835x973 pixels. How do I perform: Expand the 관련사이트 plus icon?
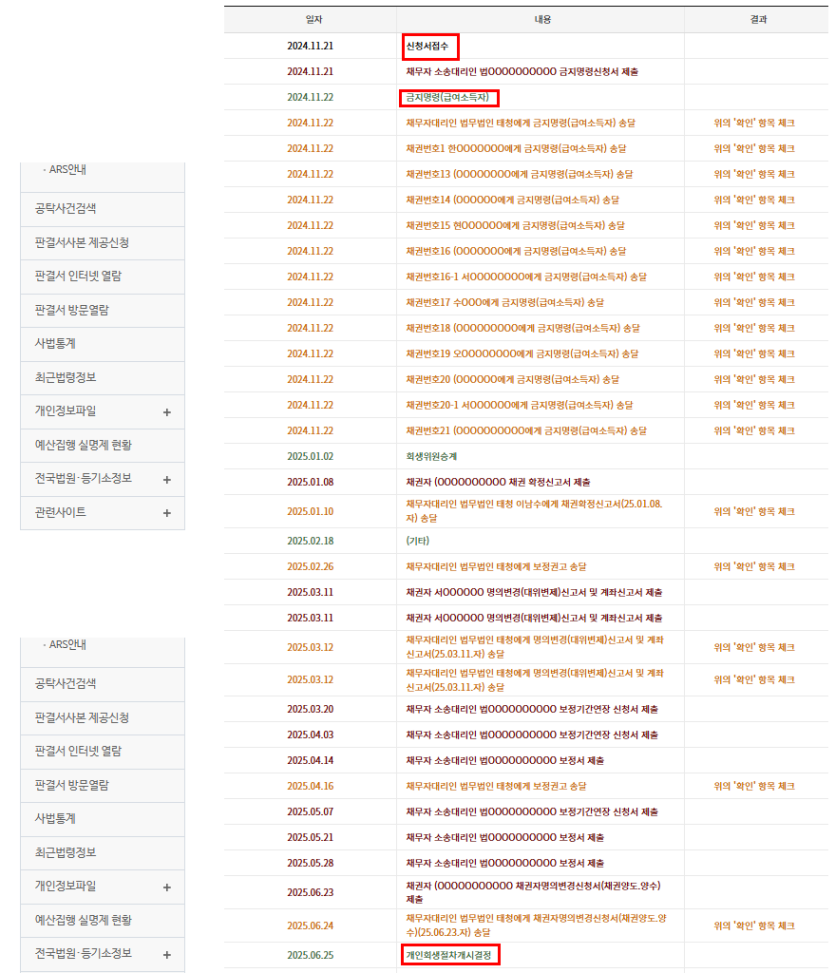click(x=167, y=513)
